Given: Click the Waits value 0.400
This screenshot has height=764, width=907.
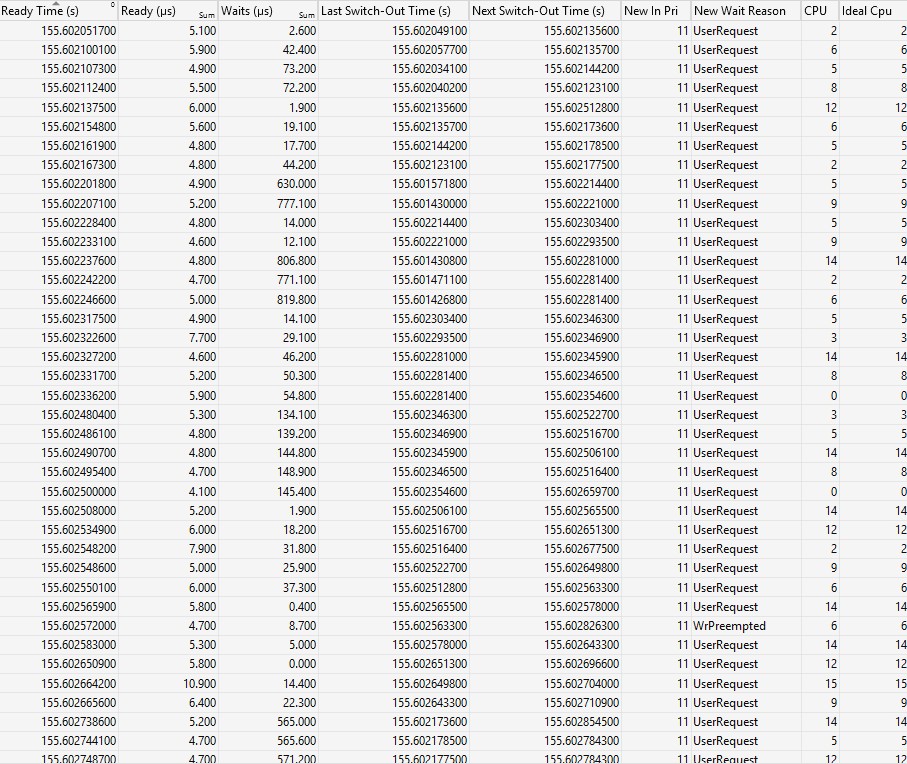Looking at the screenshot, I should [x=302, y=607].
